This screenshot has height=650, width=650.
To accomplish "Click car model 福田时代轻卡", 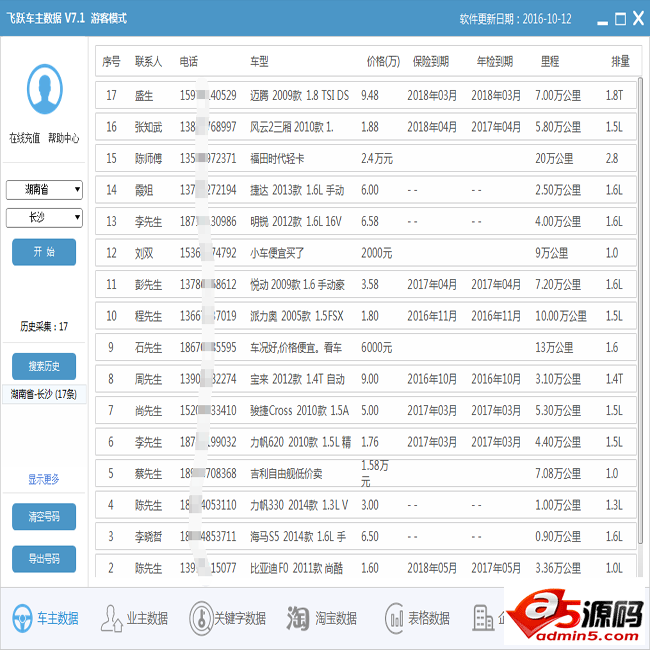I will coord(277,159).
